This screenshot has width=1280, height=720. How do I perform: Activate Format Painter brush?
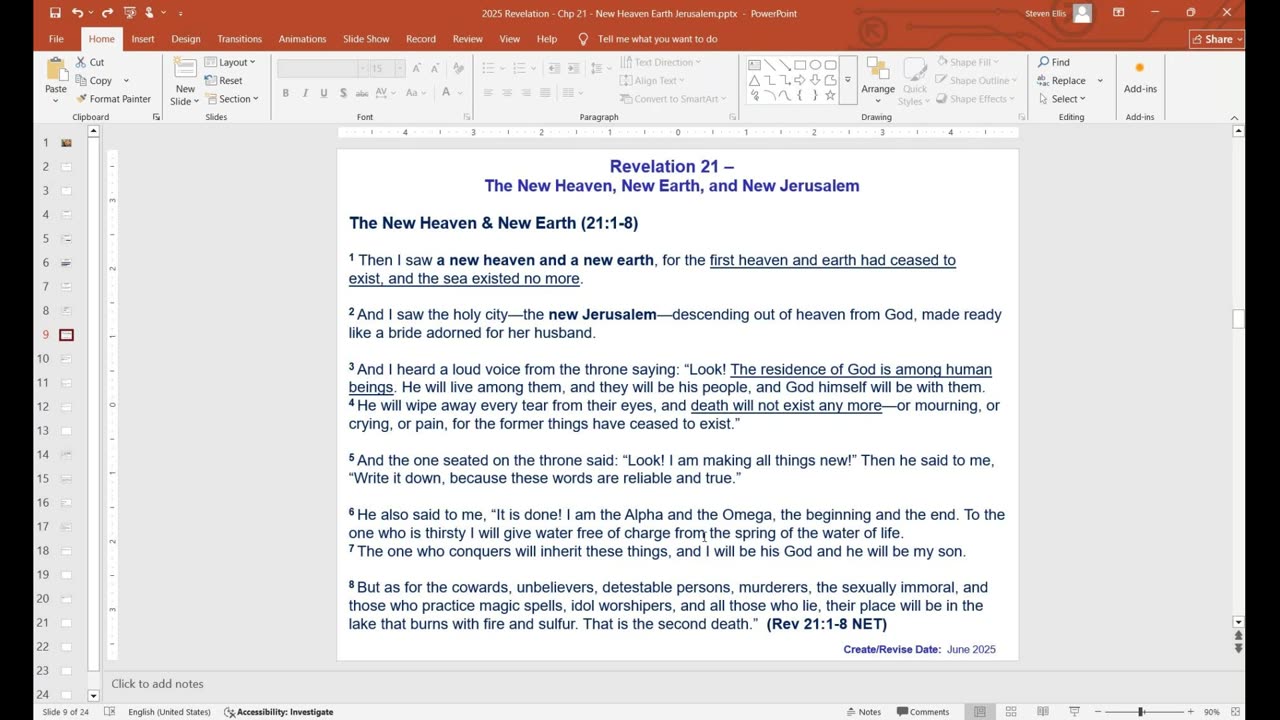pos(113,99)
